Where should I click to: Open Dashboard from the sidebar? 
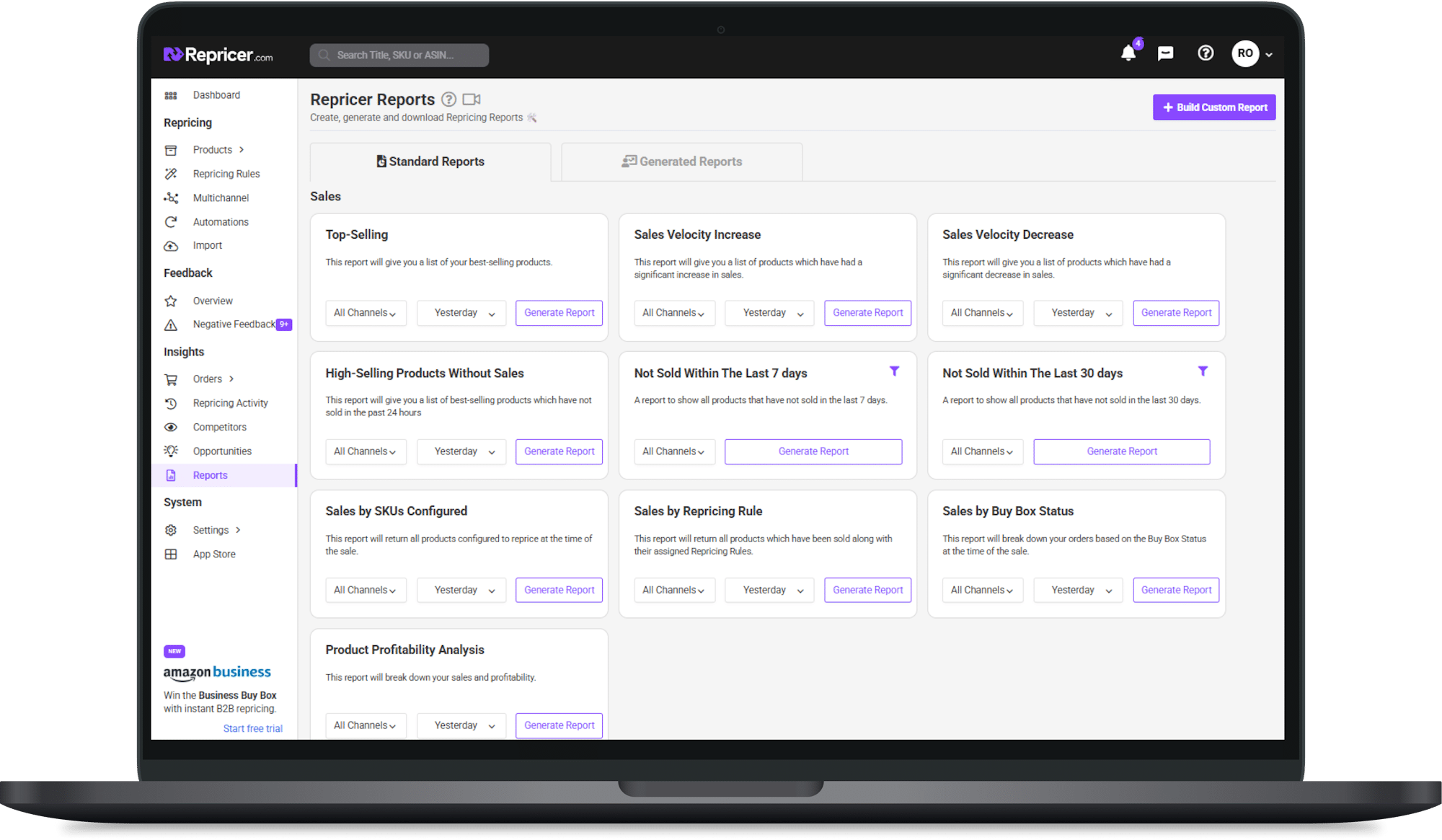coord(216,95)
